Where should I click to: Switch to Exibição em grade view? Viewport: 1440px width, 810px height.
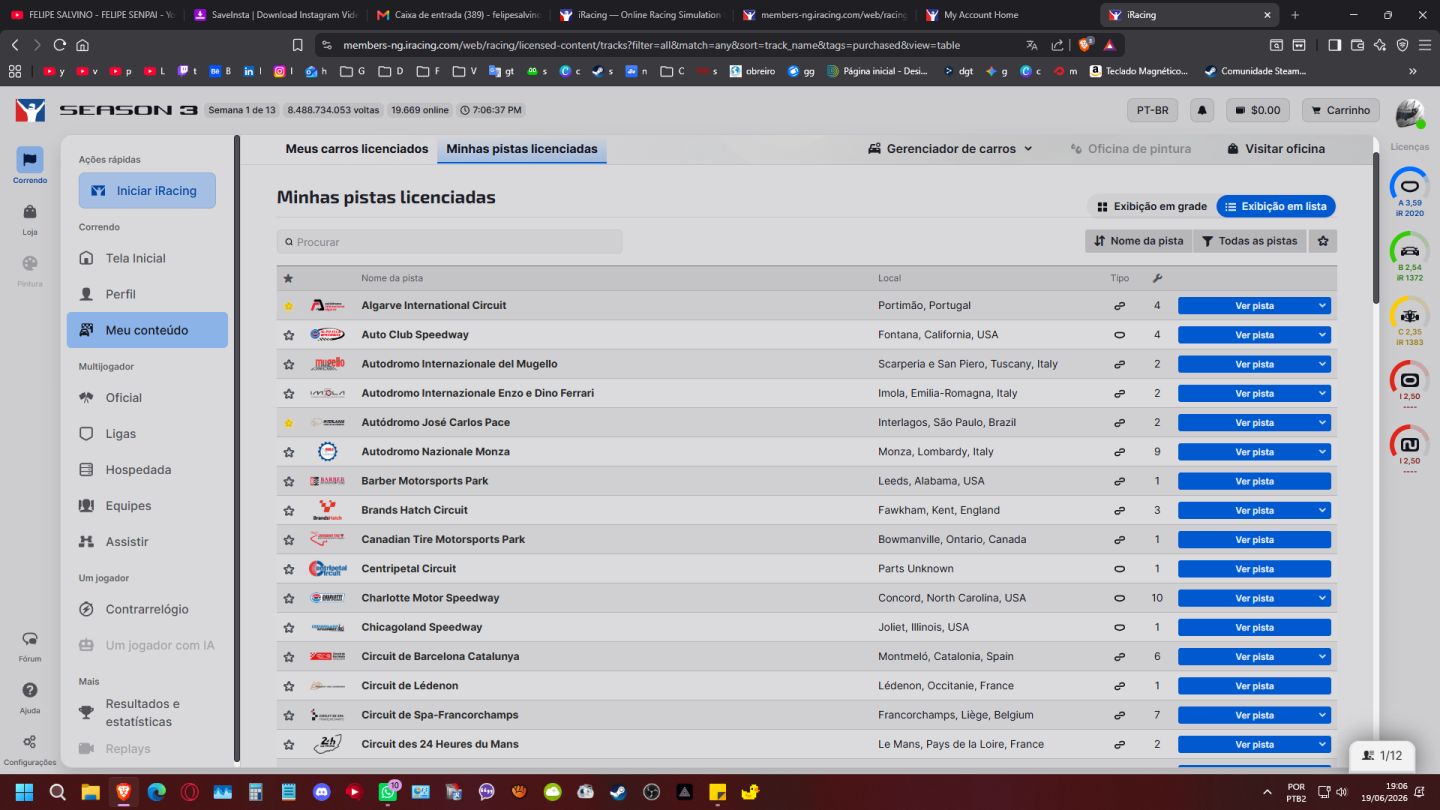click(1151, 206)
